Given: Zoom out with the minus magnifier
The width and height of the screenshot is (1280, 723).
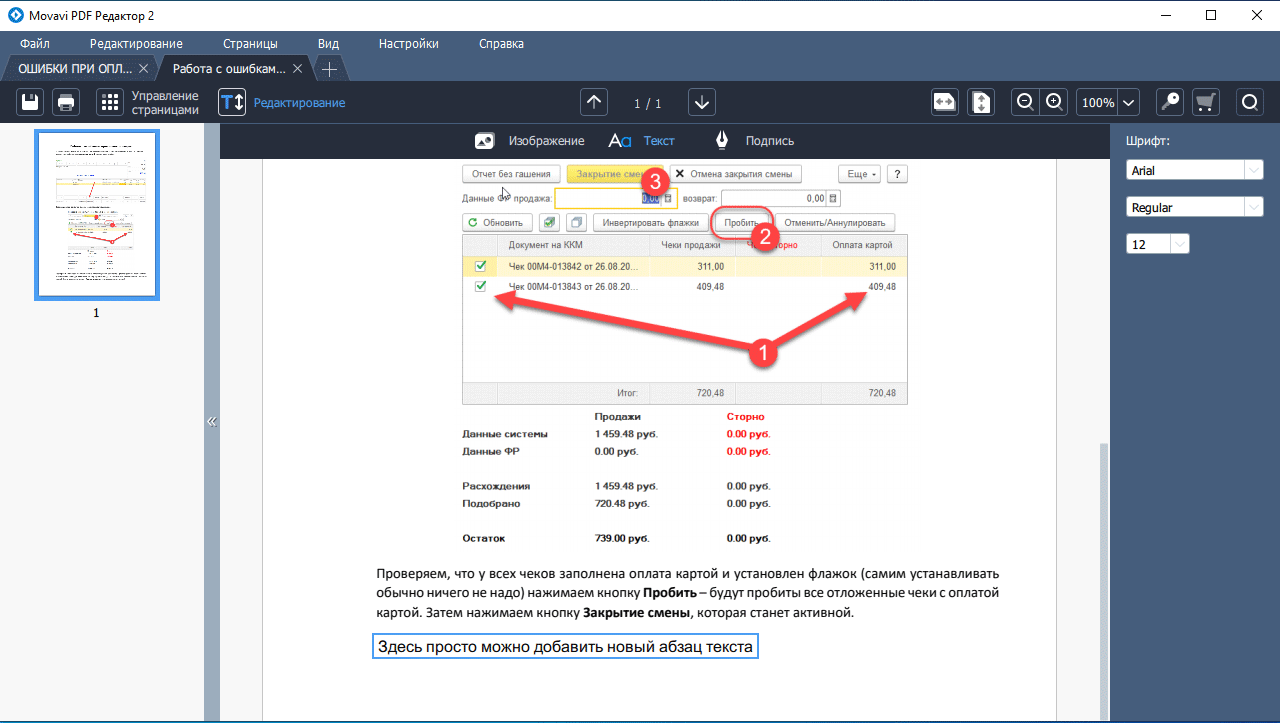Looking at the screenshot, I should (x=1025, y=102).
